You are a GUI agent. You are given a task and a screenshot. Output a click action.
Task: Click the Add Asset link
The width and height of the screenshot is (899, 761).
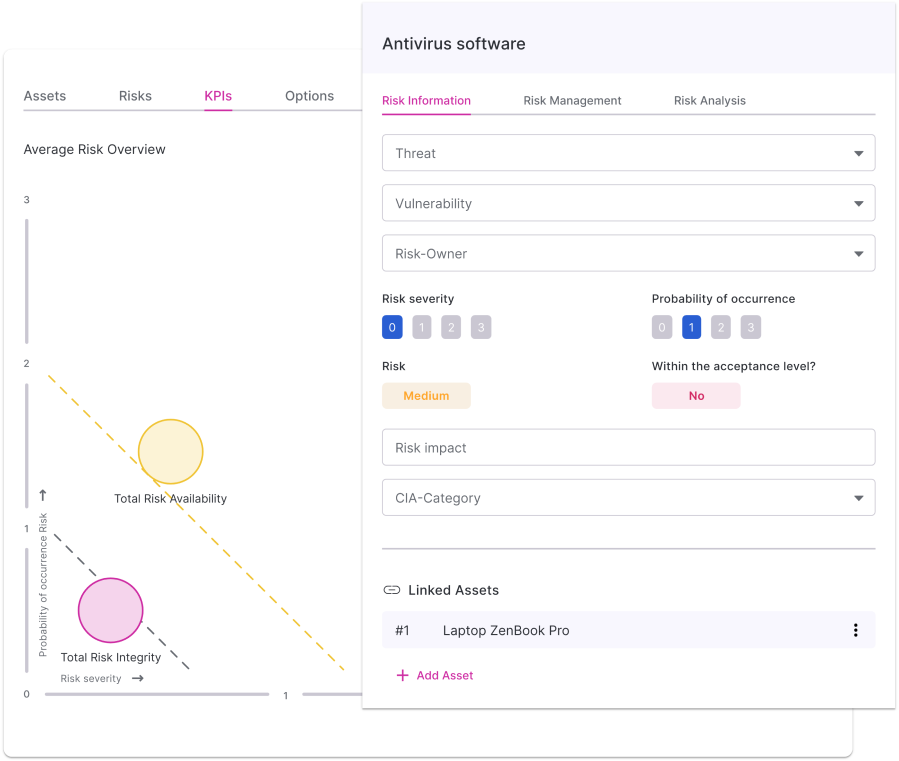(x=445, y=675)
